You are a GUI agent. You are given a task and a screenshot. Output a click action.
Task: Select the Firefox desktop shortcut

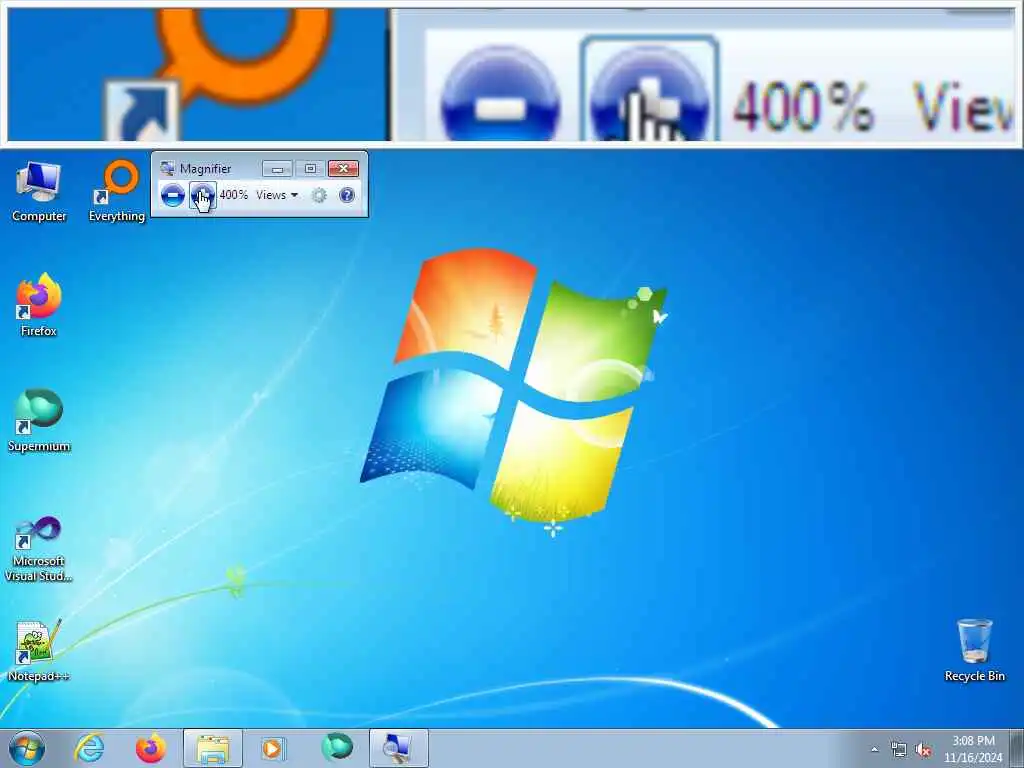point(39,306)
